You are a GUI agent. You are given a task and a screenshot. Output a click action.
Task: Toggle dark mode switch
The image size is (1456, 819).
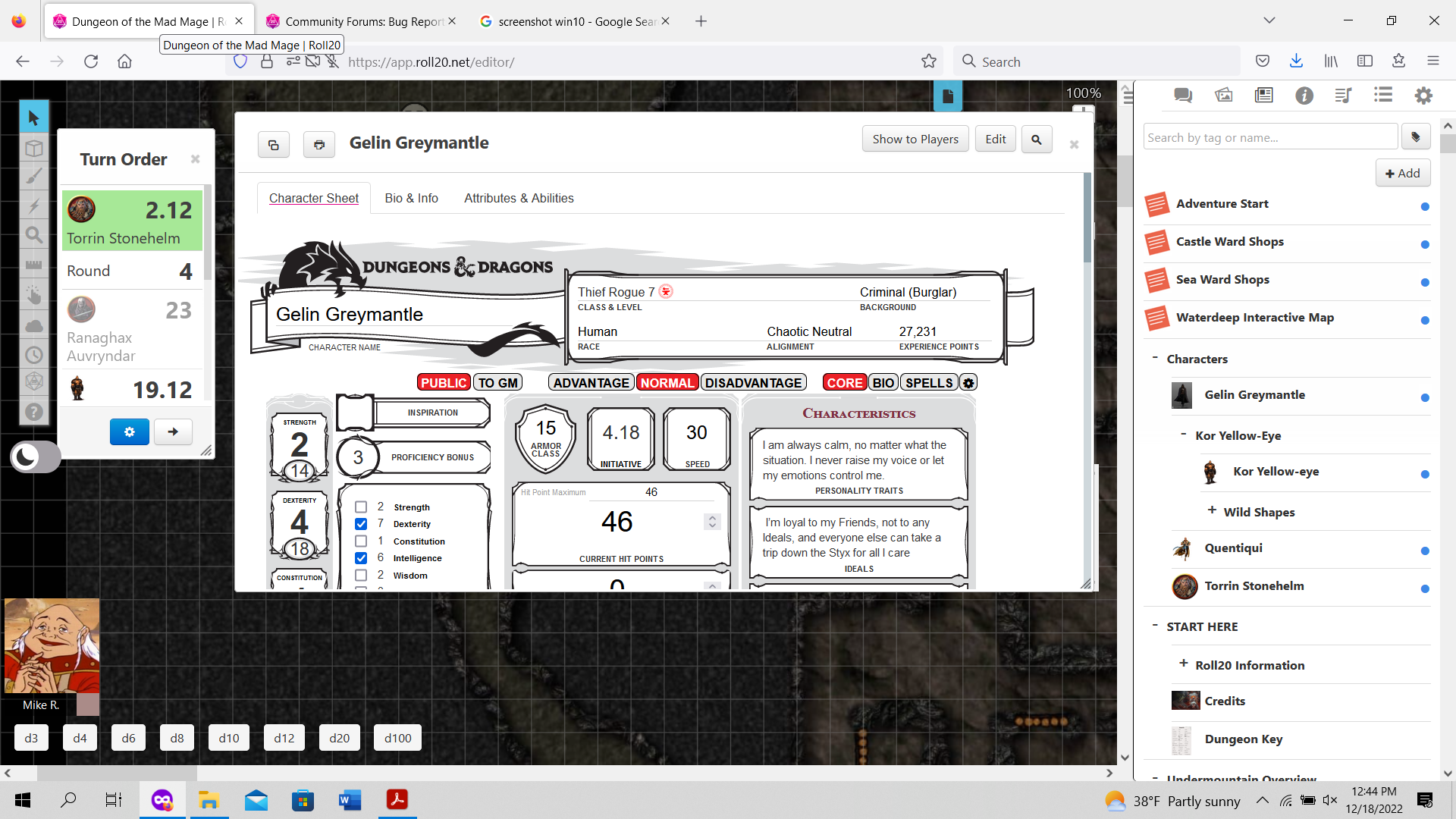[35, 457]
